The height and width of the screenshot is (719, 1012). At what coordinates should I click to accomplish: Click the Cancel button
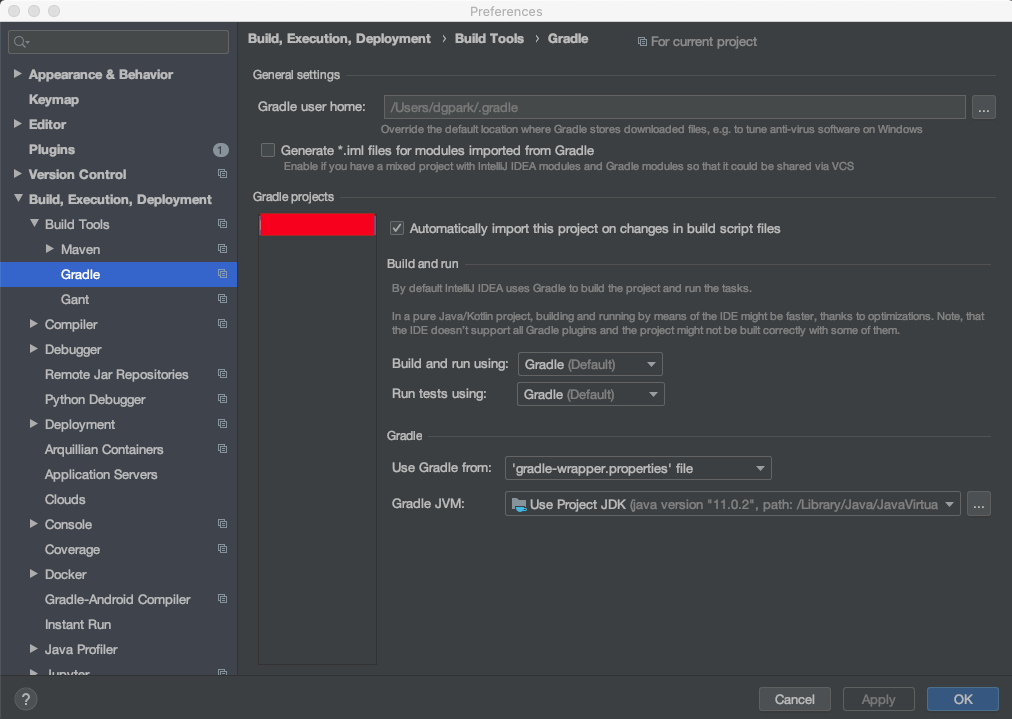click(794, 699)
